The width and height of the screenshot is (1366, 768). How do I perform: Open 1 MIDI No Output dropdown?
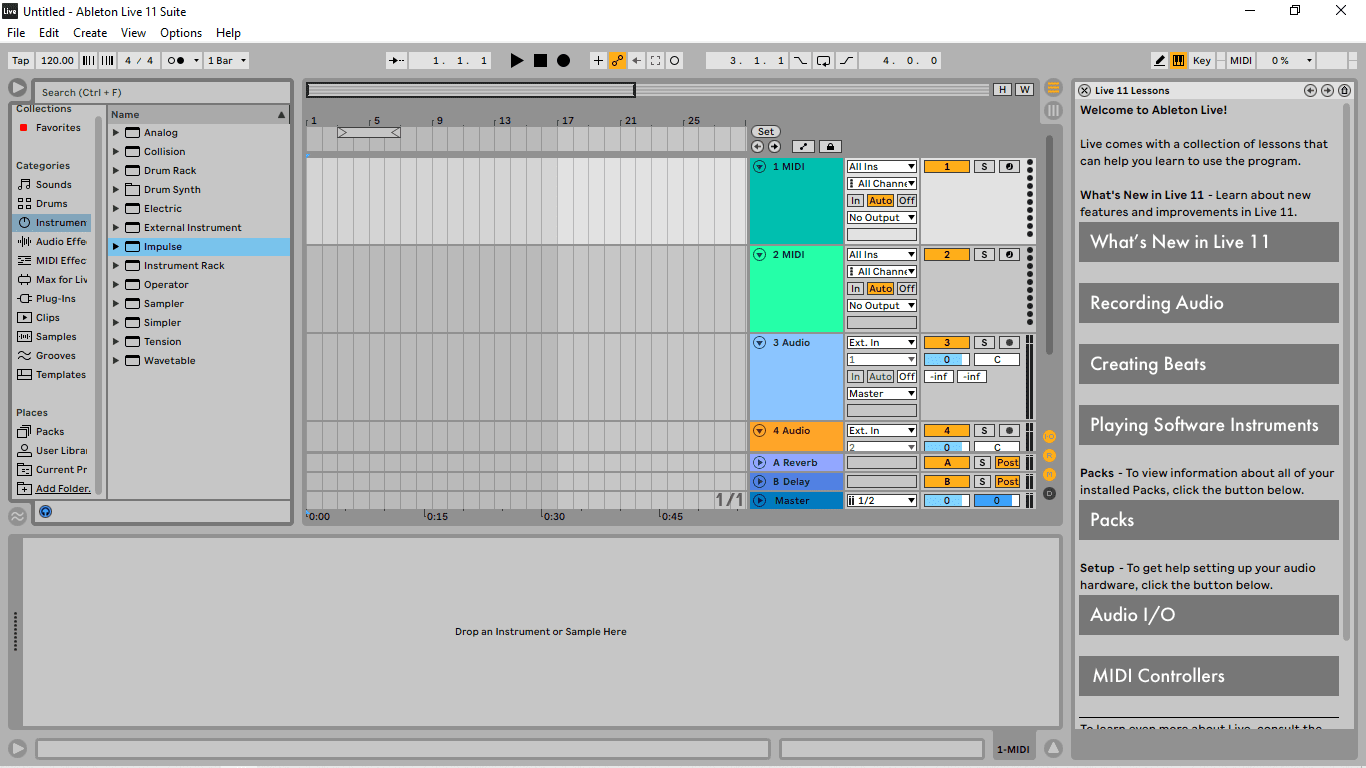[882, 218]
